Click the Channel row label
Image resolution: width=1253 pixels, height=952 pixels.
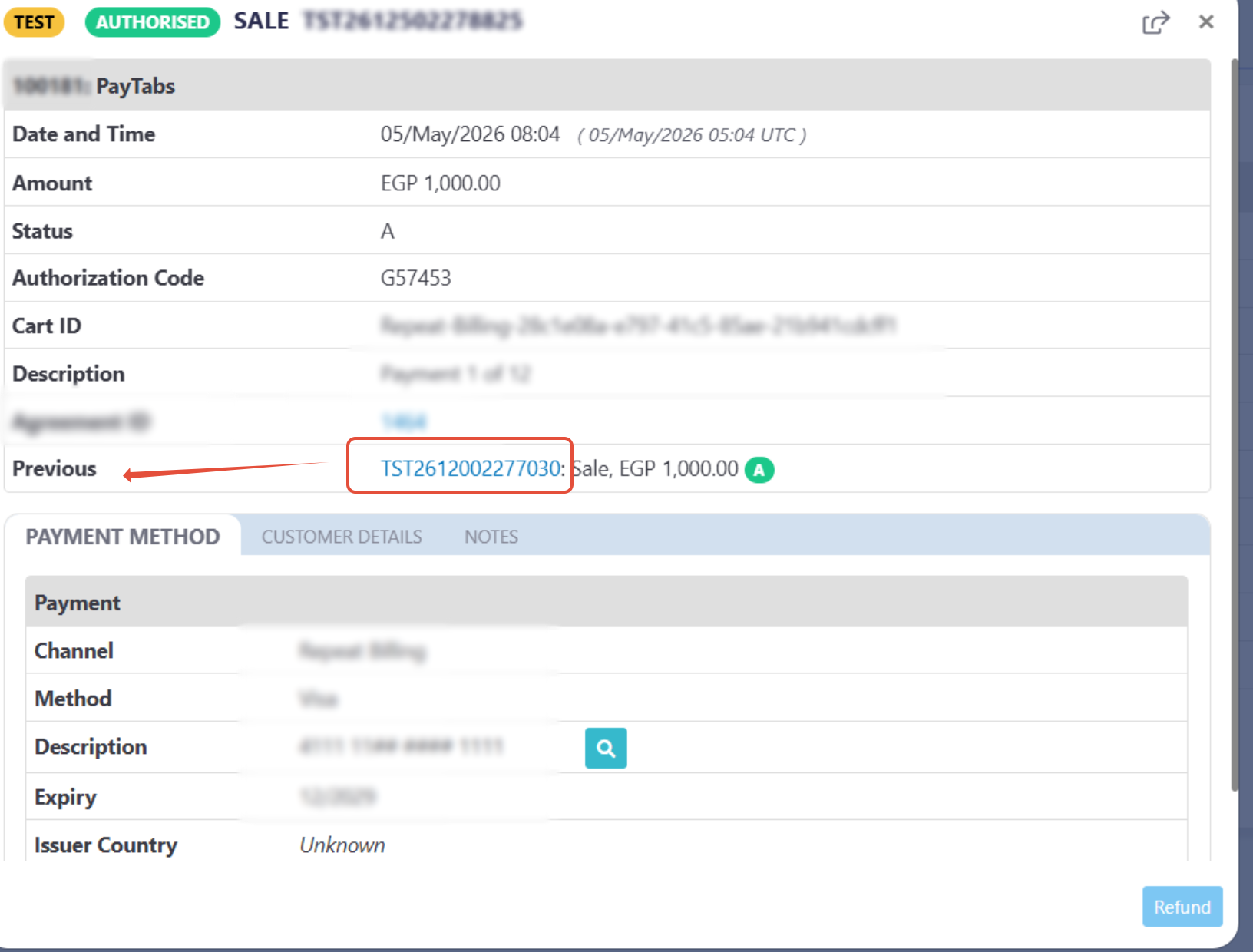coord(74,651)
